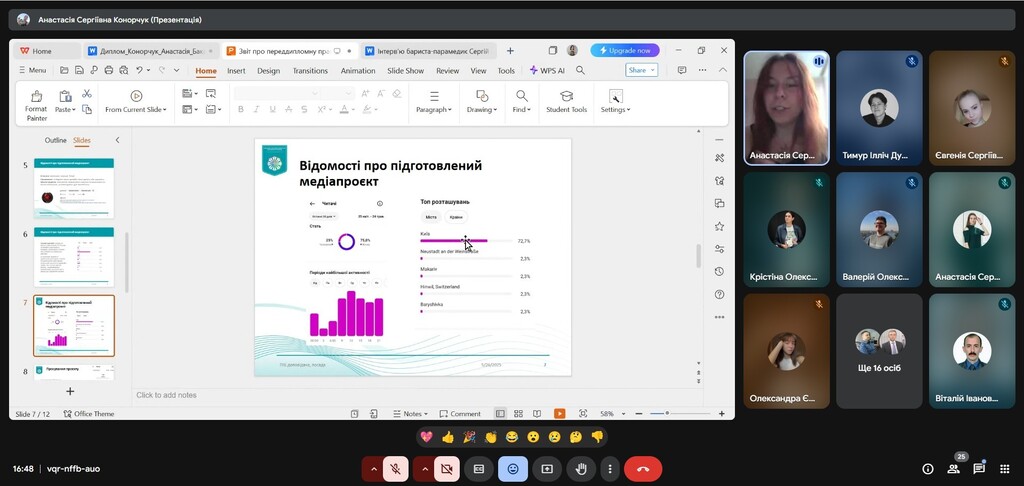Toggle closed captions
The image size is (1024, 486).
(x=479, y=468)
